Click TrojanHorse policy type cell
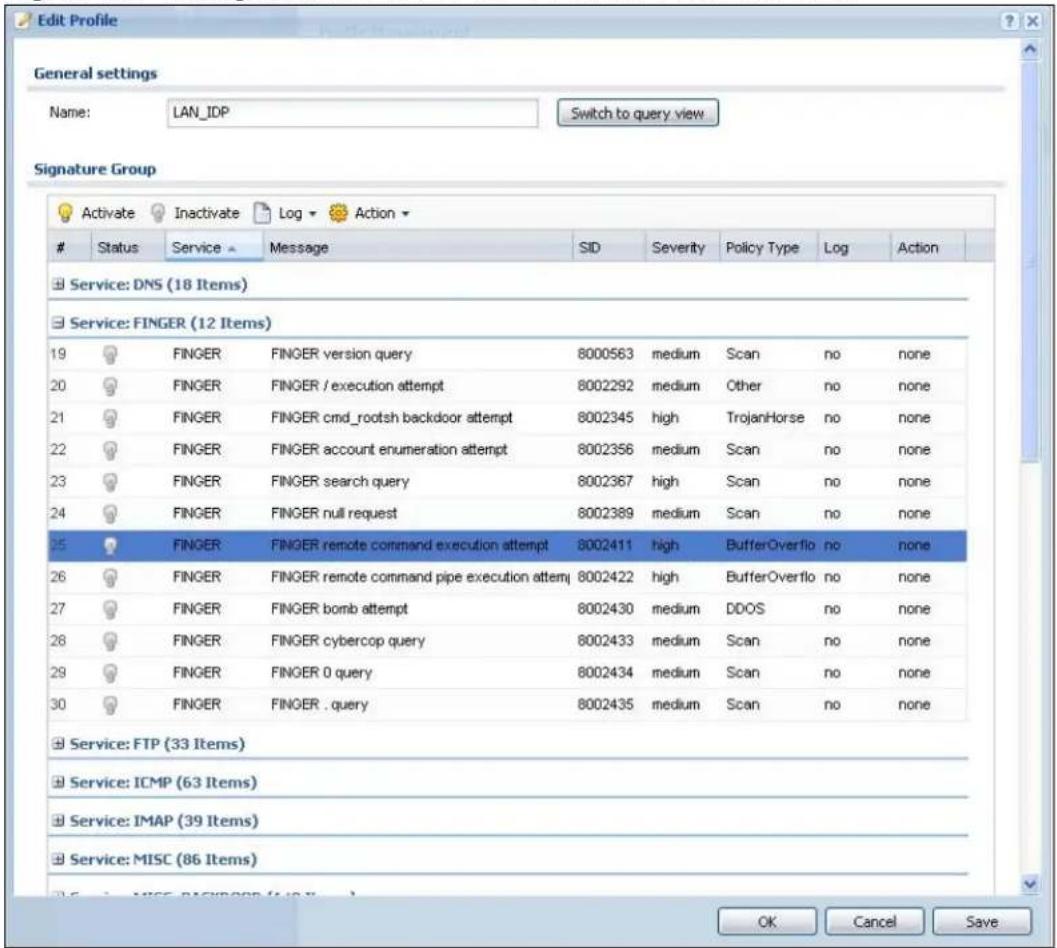Image resolution: width=1057 pixels, height=948 pixels. 765,418
